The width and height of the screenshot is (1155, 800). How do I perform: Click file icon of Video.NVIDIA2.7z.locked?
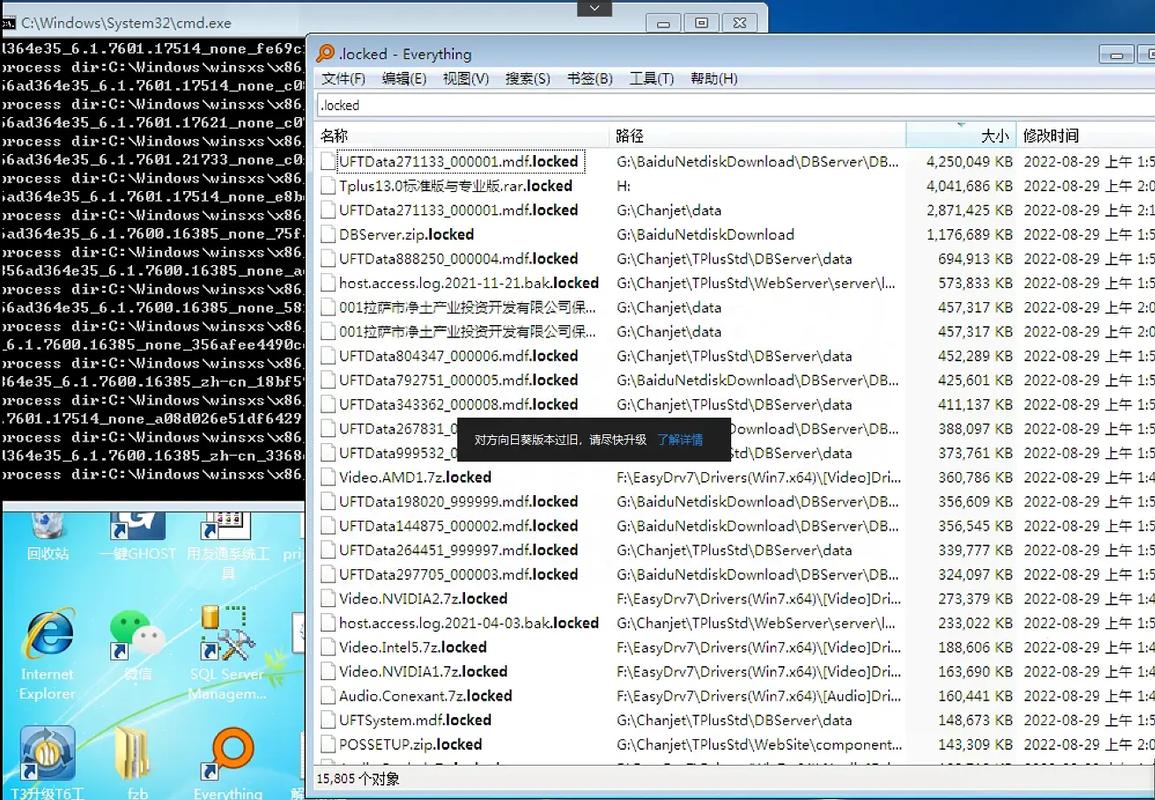click(x=328, y=599)
